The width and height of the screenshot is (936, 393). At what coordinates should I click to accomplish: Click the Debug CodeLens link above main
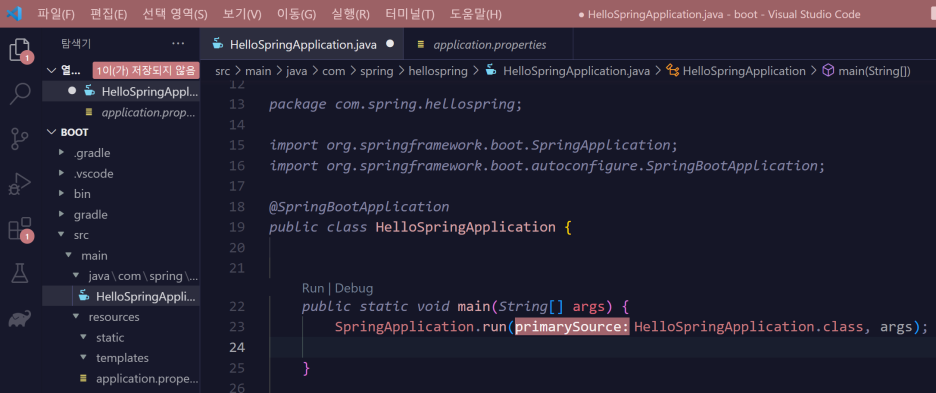(354, 288)
